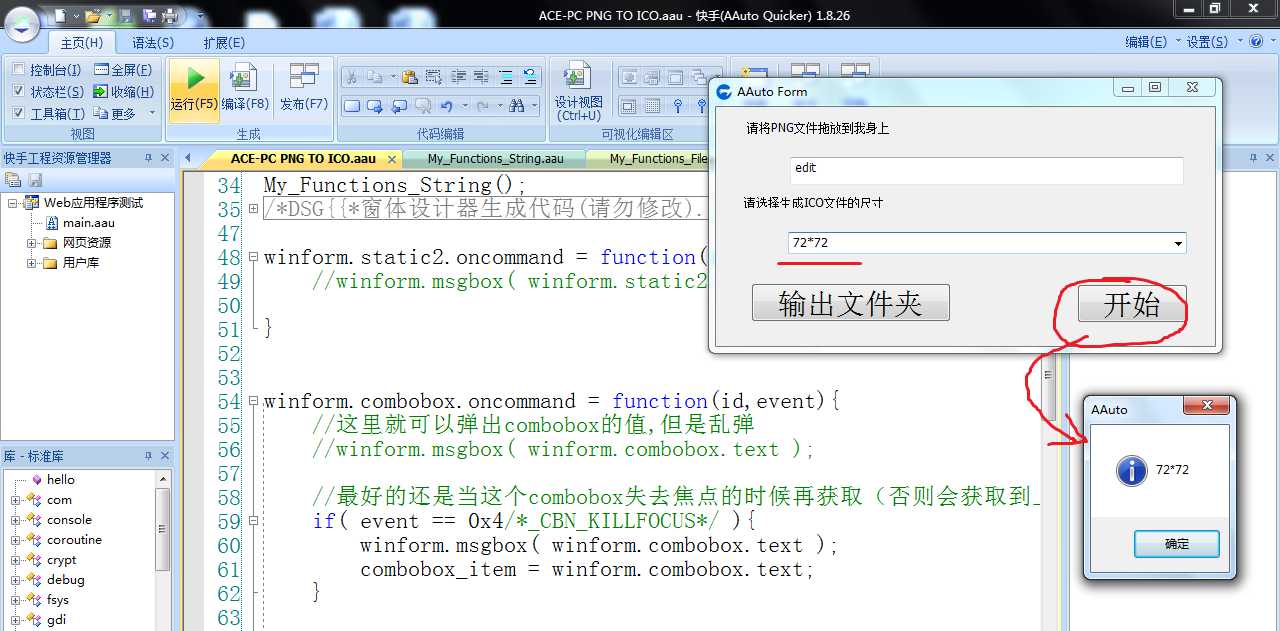Screen dimensions: 1280x631
Task: Click the 收缩(H) collapse icon
Action: coord(101,91)
